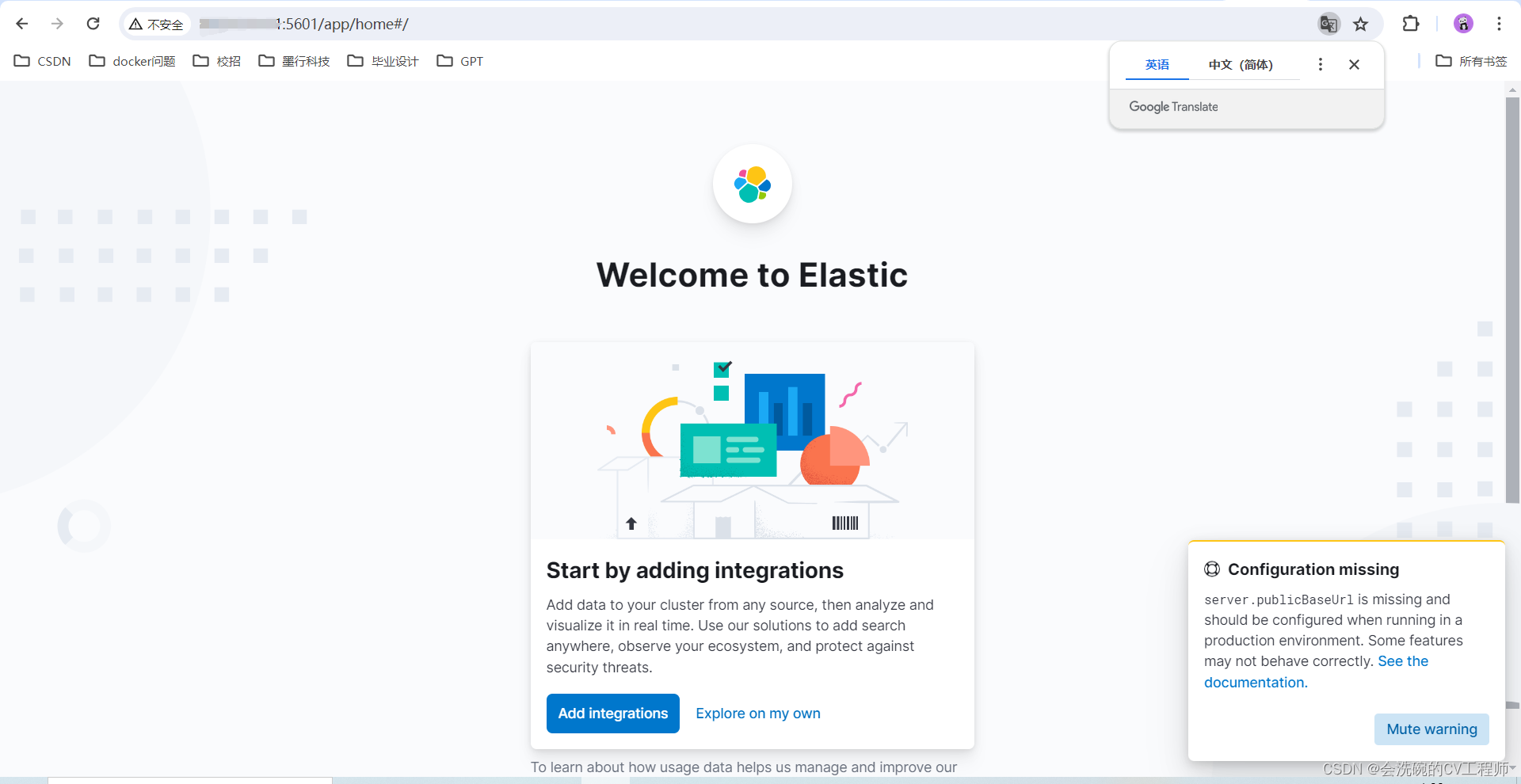Click the Mute warning button

click(x=1431, y=729)
